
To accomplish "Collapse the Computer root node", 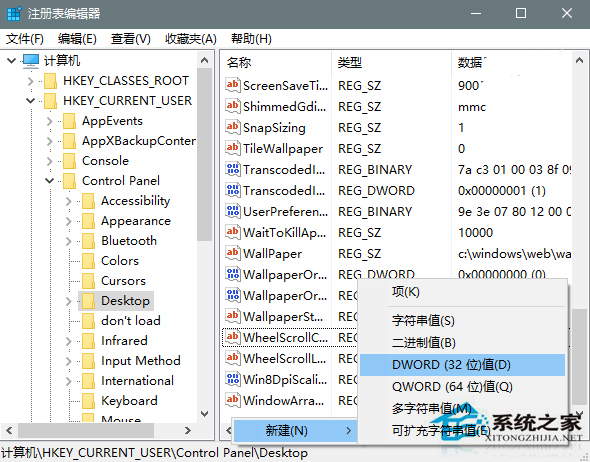I will pyautogui.click(x=12, y=60).
